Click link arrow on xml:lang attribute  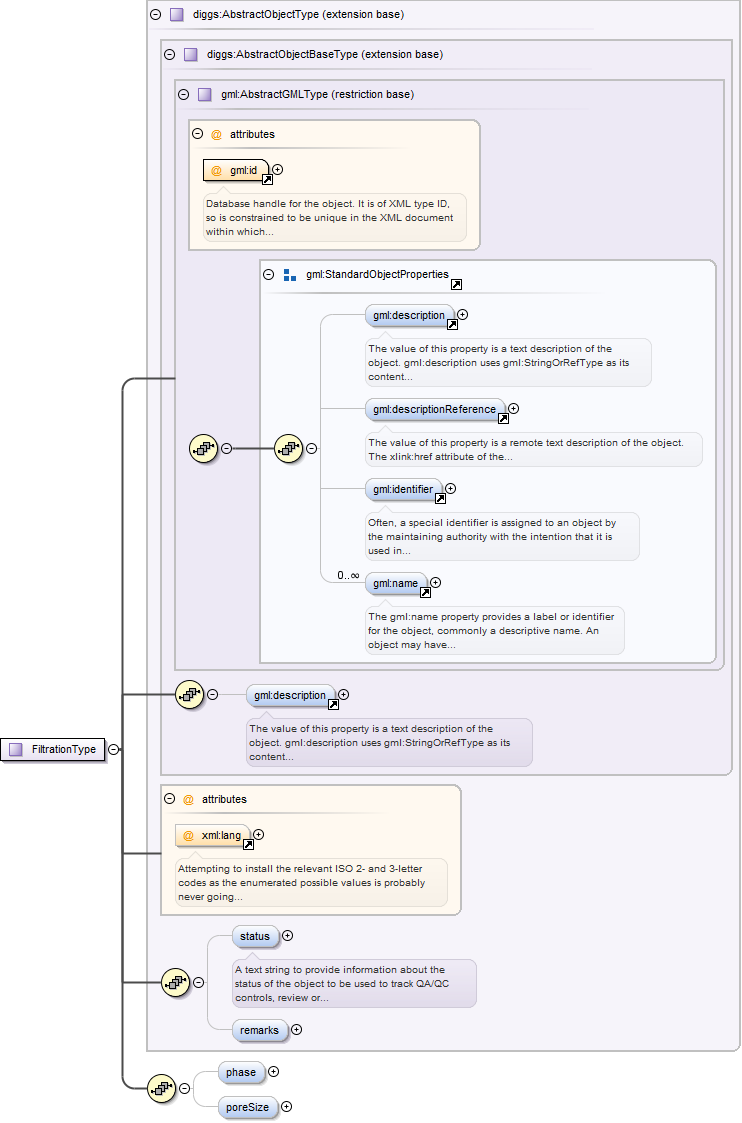pyautogui.click(x=248, y=845)
